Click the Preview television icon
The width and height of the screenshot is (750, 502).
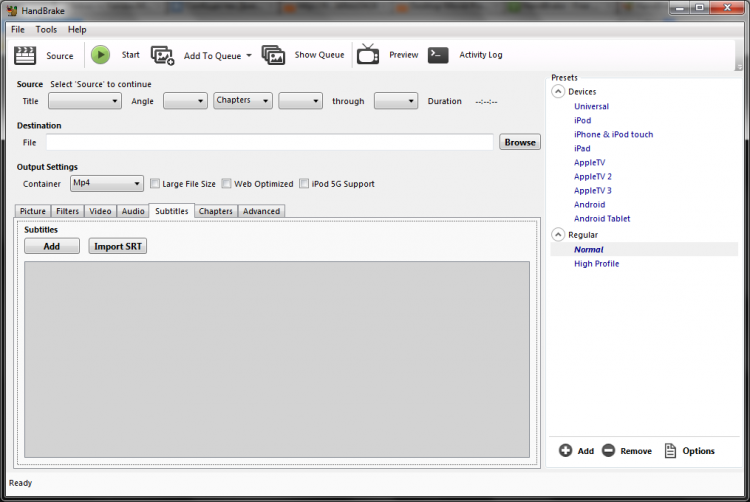pos(368,54)
